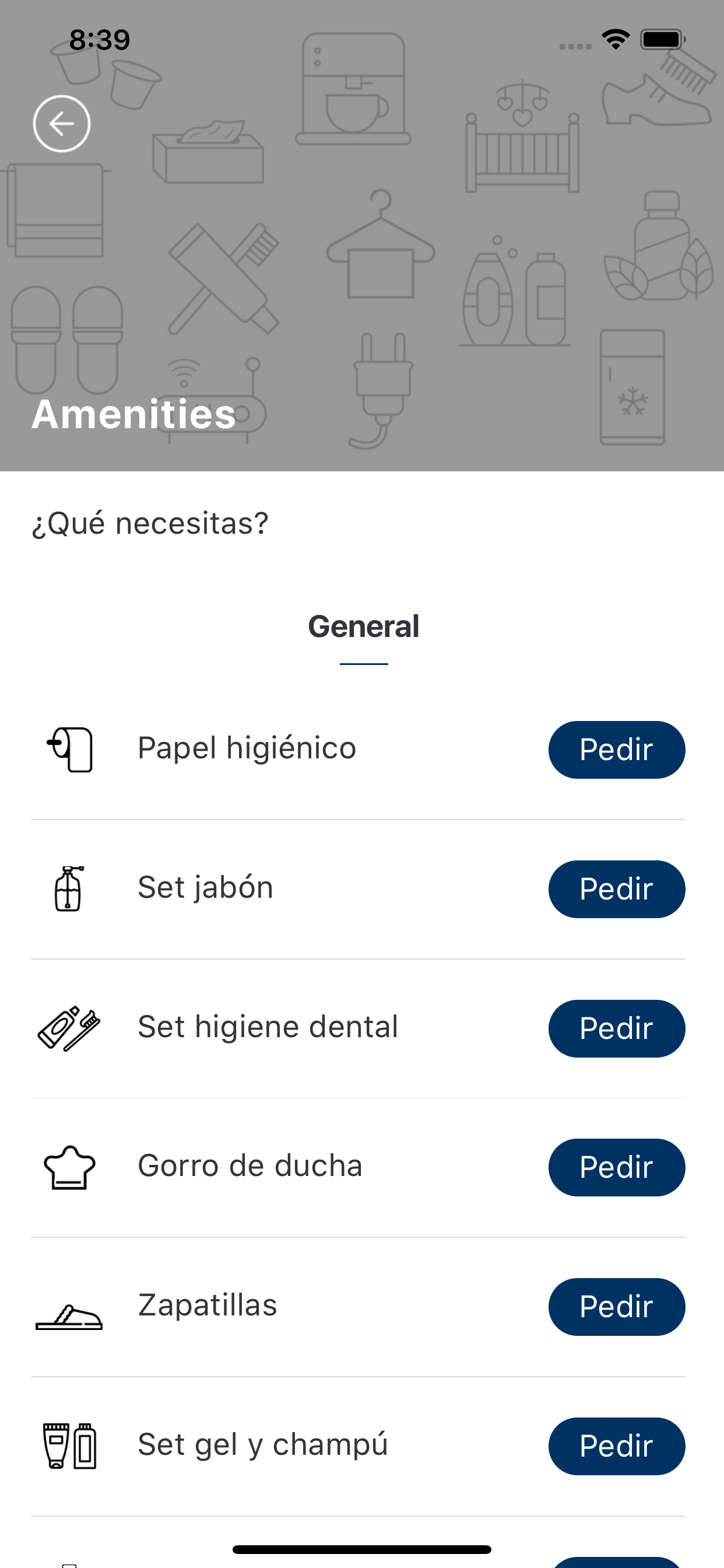Request the Set higiene dental

(616, 1028)
